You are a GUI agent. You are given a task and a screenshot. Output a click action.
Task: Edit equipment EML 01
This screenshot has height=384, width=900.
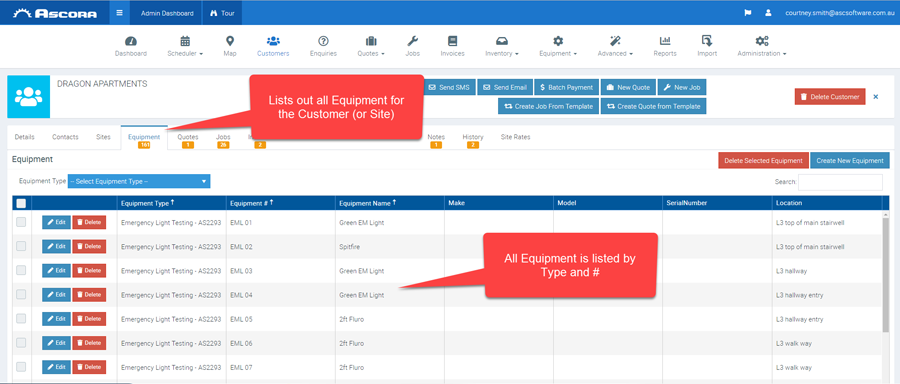click(x=56, y=222)
